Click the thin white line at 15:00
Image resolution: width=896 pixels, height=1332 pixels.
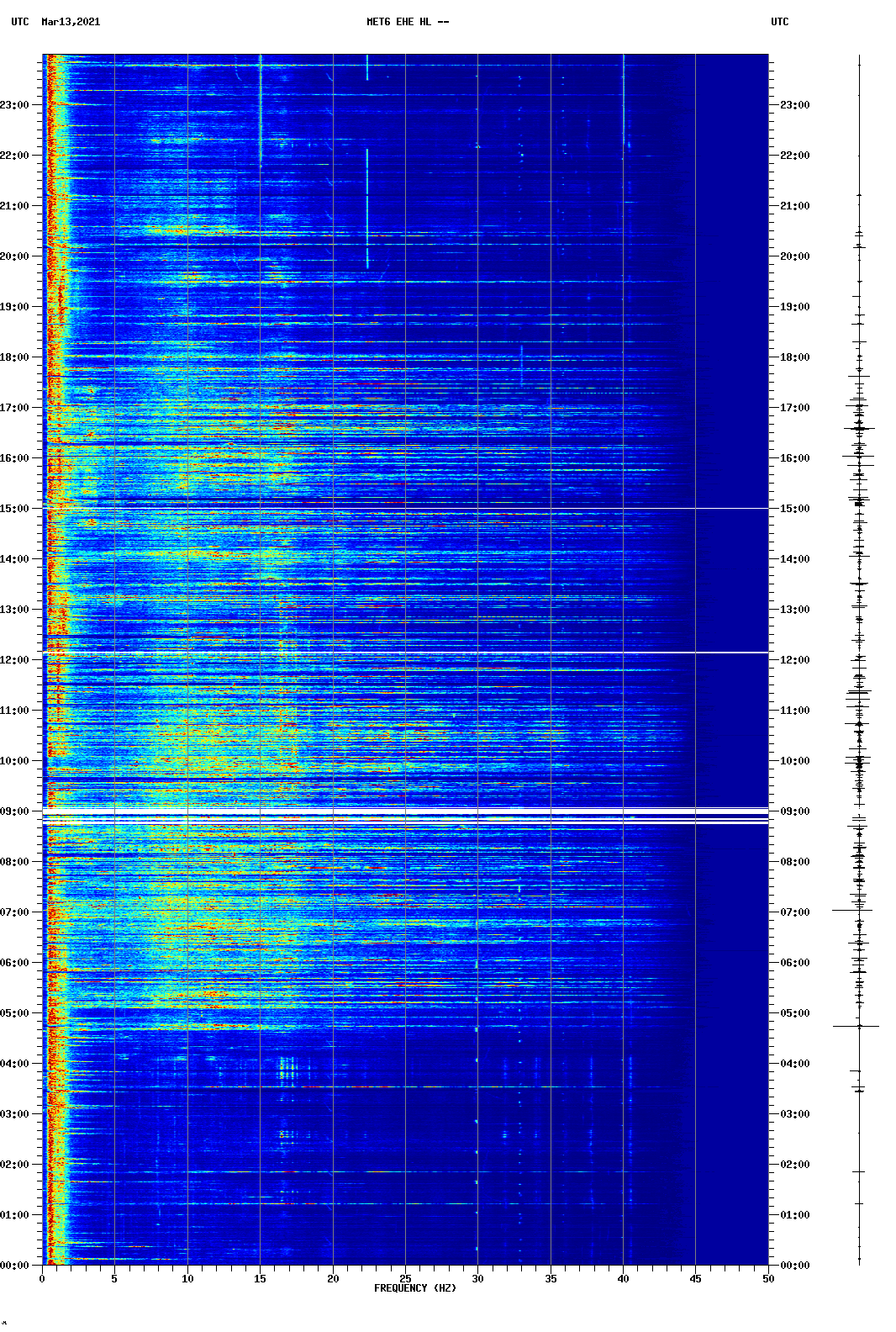[x=405, y=508]
